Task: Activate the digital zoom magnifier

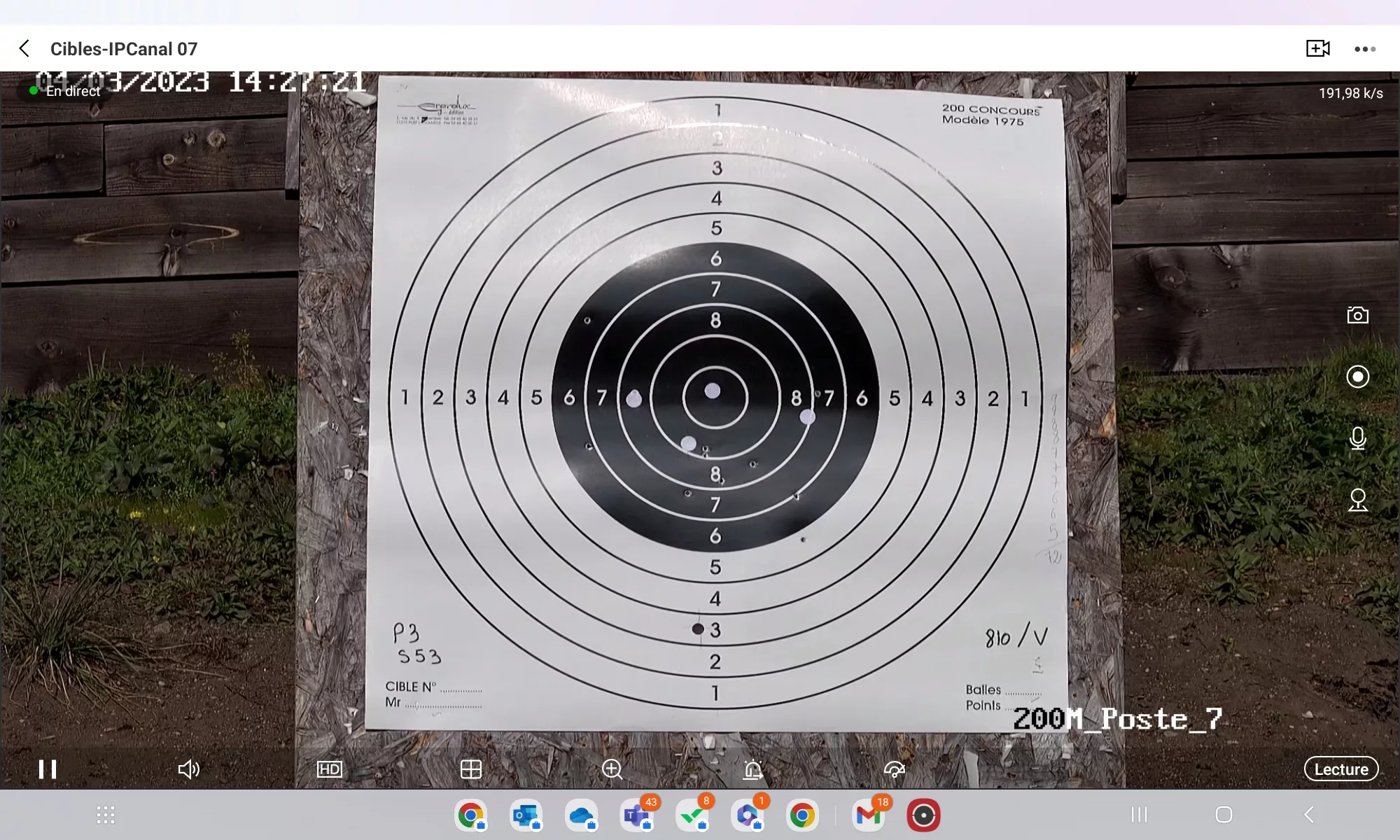Action: tap(612, 769)
